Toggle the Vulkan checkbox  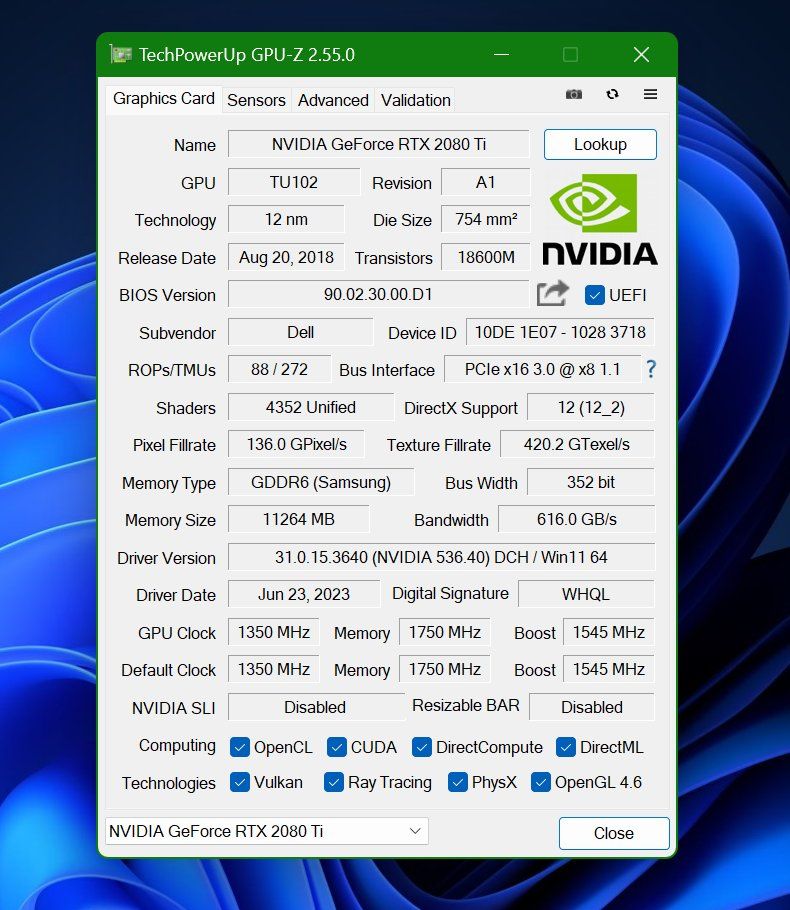240,782
